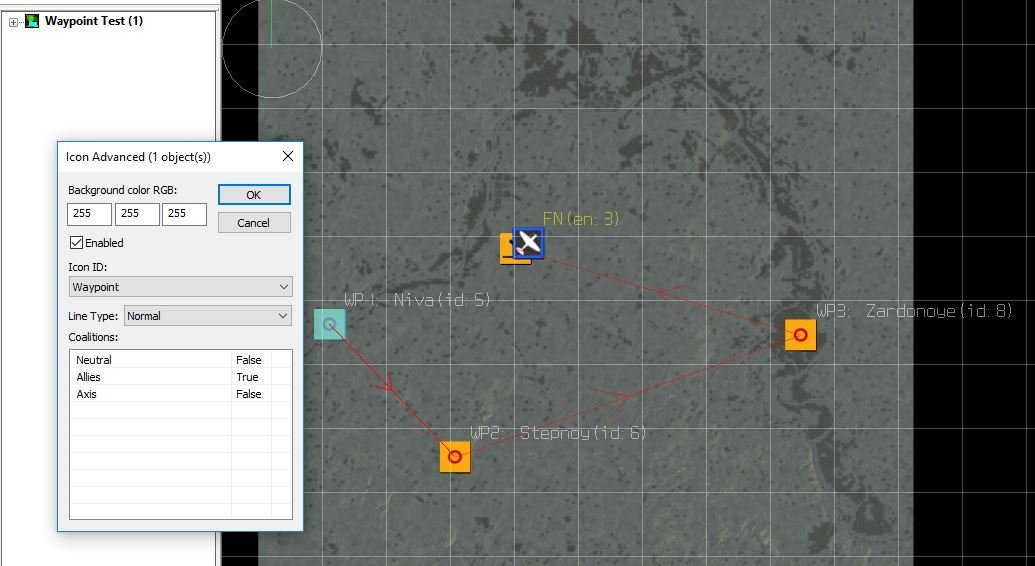Select the WP3 Zardonoye waypoint icon
This screenshot has width=1035, height=566.
coord(800,335)
